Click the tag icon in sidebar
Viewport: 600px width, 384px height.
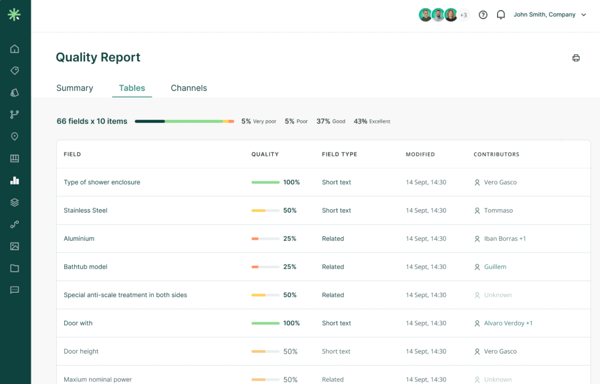(x=15, y=70)
